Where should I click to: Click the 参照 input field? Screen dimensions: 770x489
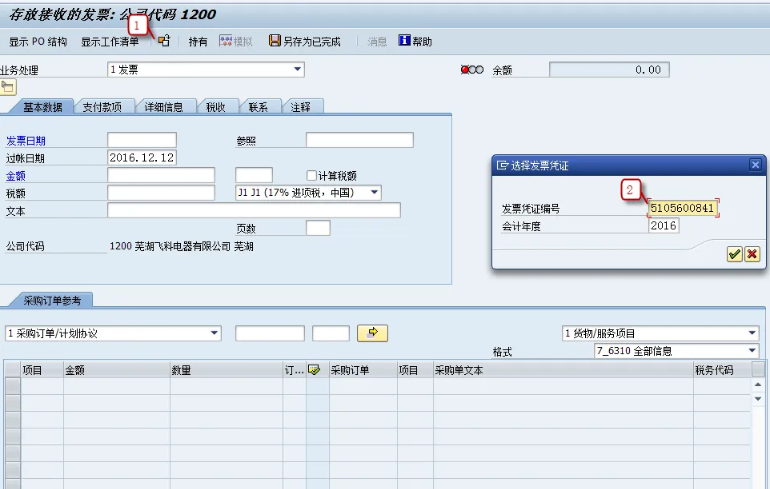coord(359,140)
